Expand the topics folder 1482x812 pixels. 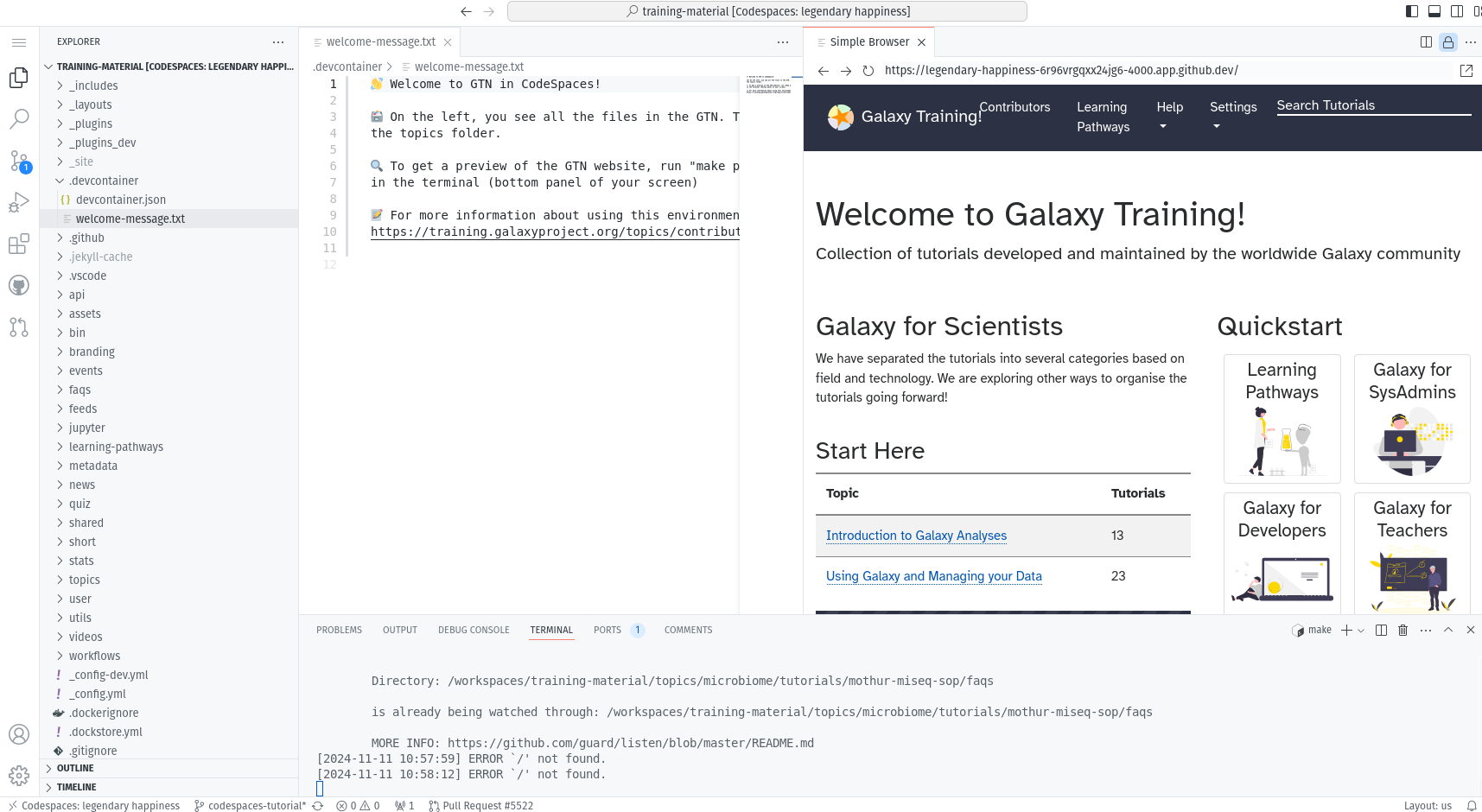click(85, 580)
